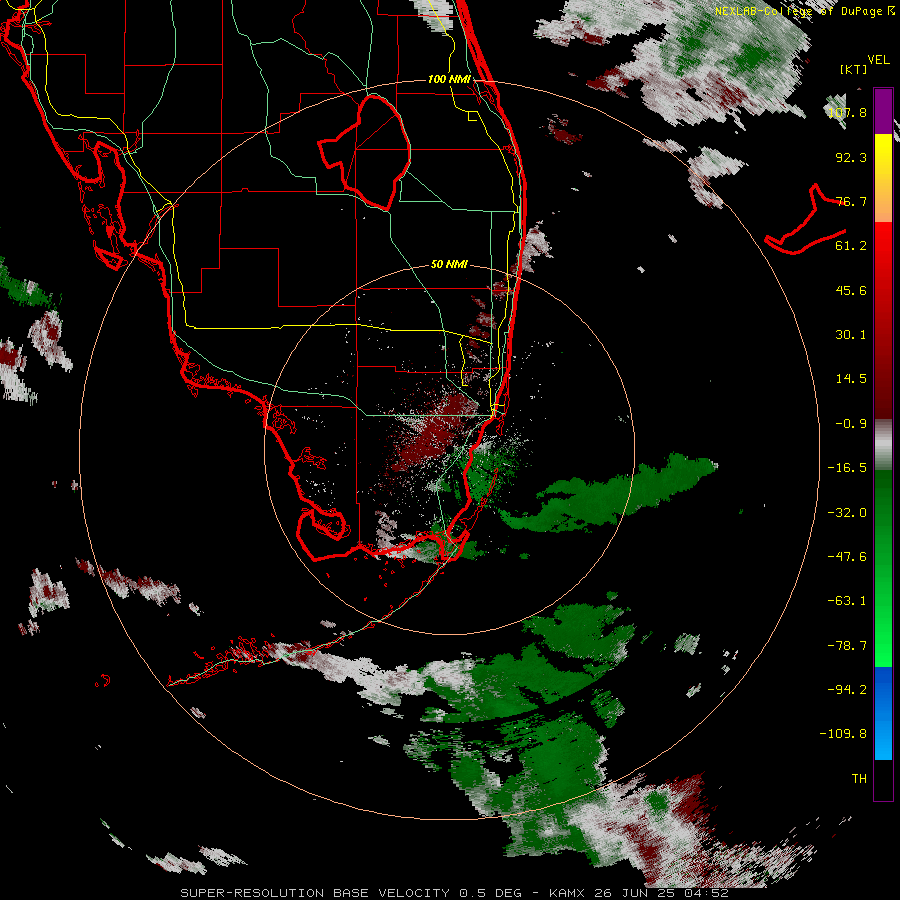Click the NEXLAB-College of DuPage header text

pos(805,11)
